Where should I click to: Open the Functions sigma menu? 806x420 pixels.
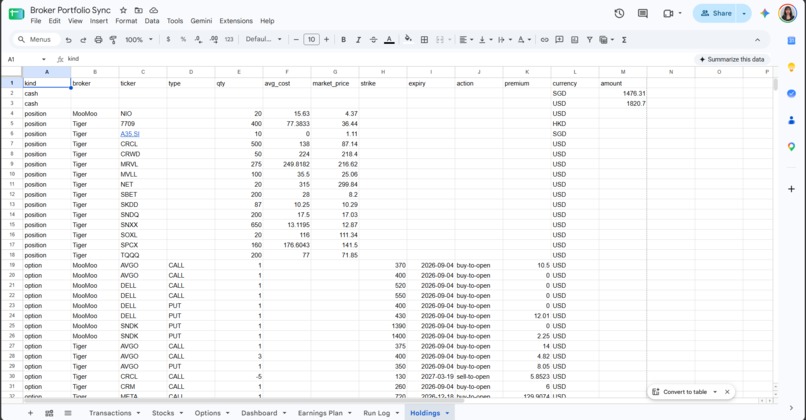click(x=624, y=40)
